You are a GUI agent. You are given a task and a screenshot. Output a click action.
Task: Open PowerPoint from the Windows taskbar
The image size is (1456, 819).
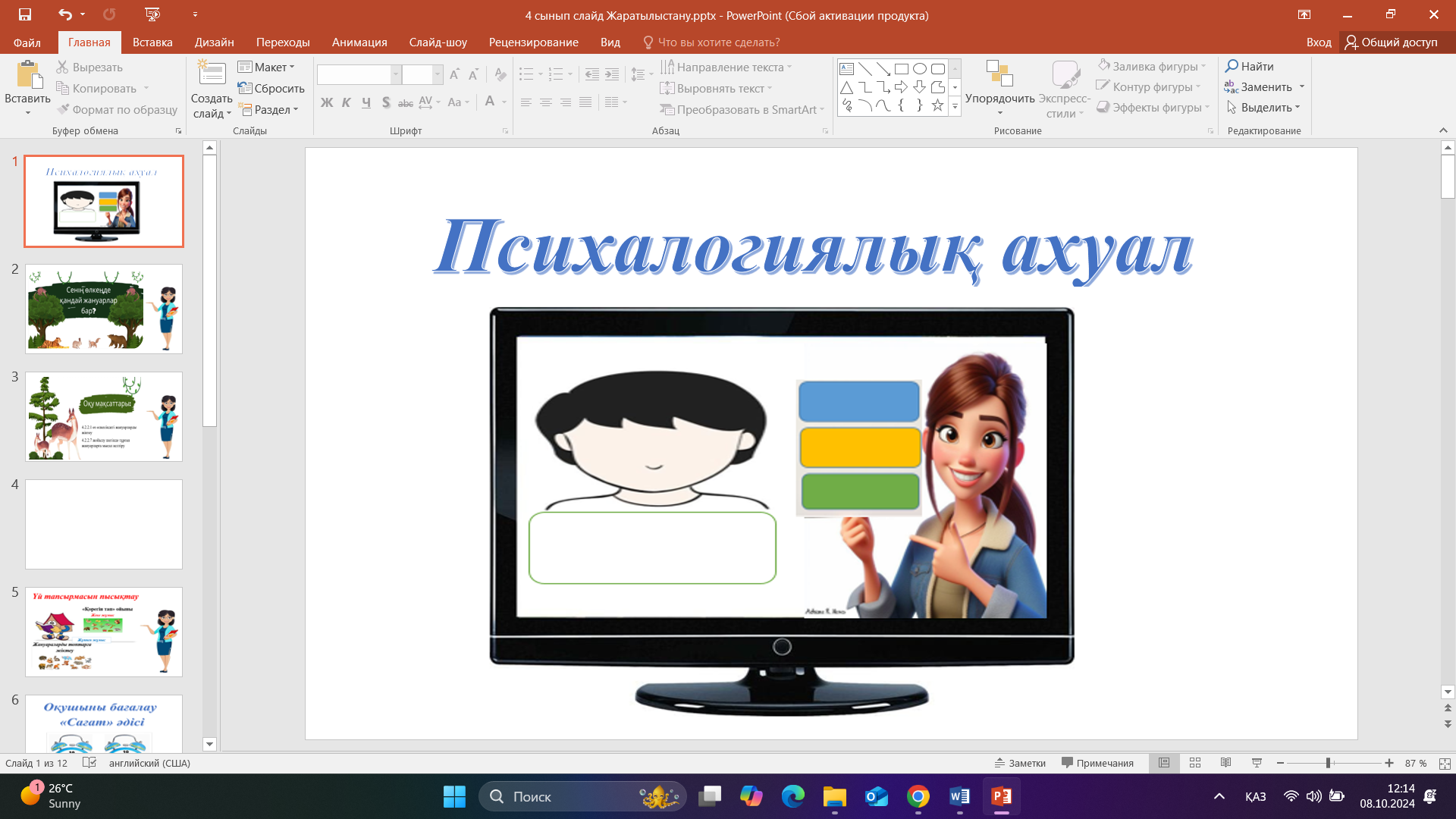tap(1001, 796)
